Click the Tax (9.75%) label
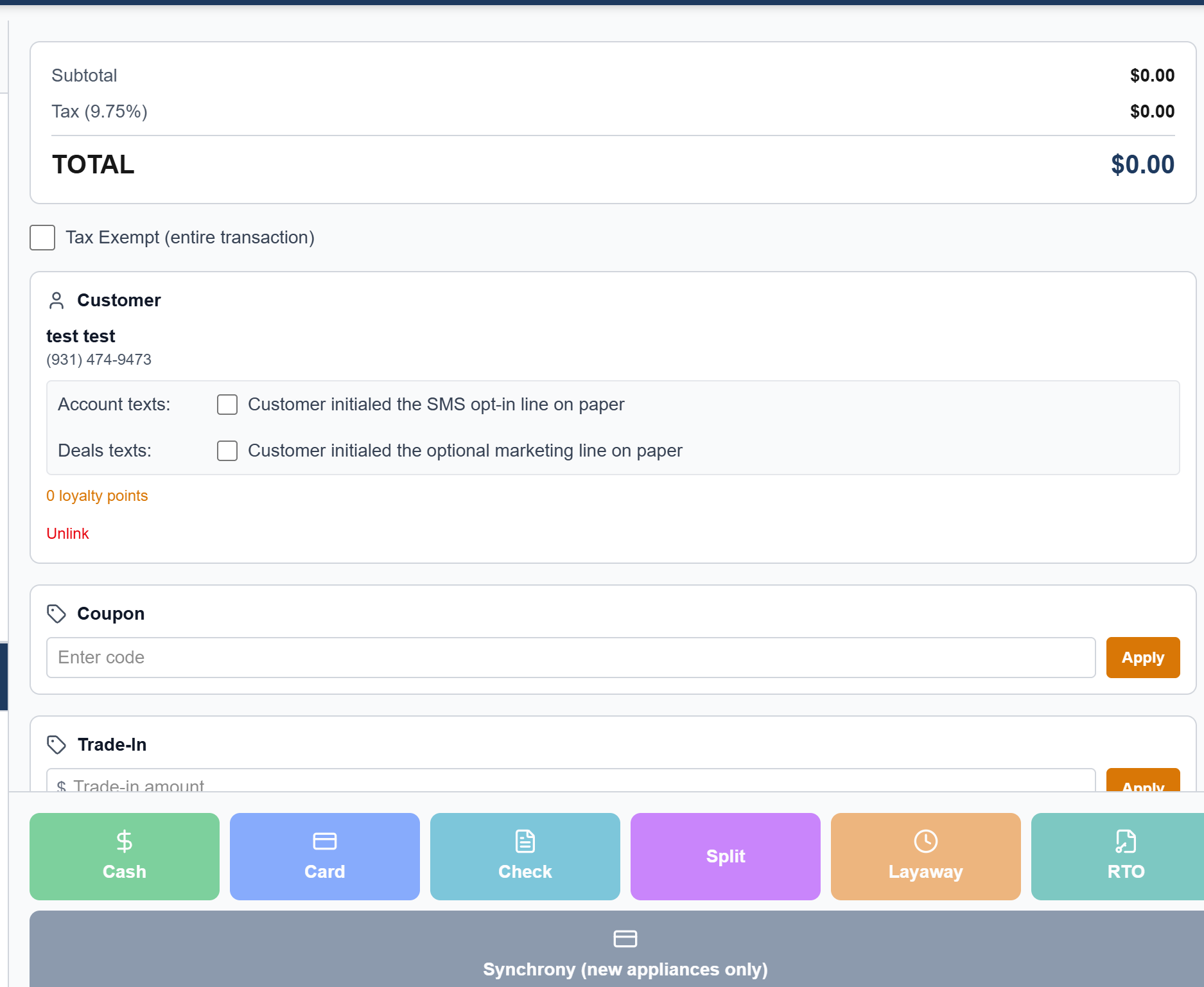 [100, 112]
